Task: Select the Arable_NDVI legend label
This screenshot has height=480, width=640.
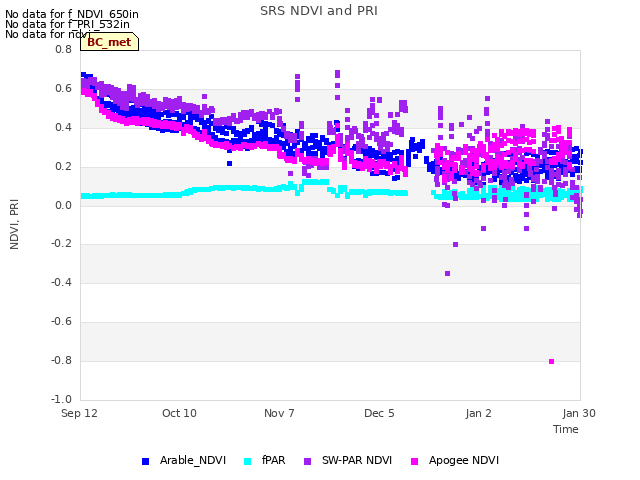Action: [x=193, y=460]
